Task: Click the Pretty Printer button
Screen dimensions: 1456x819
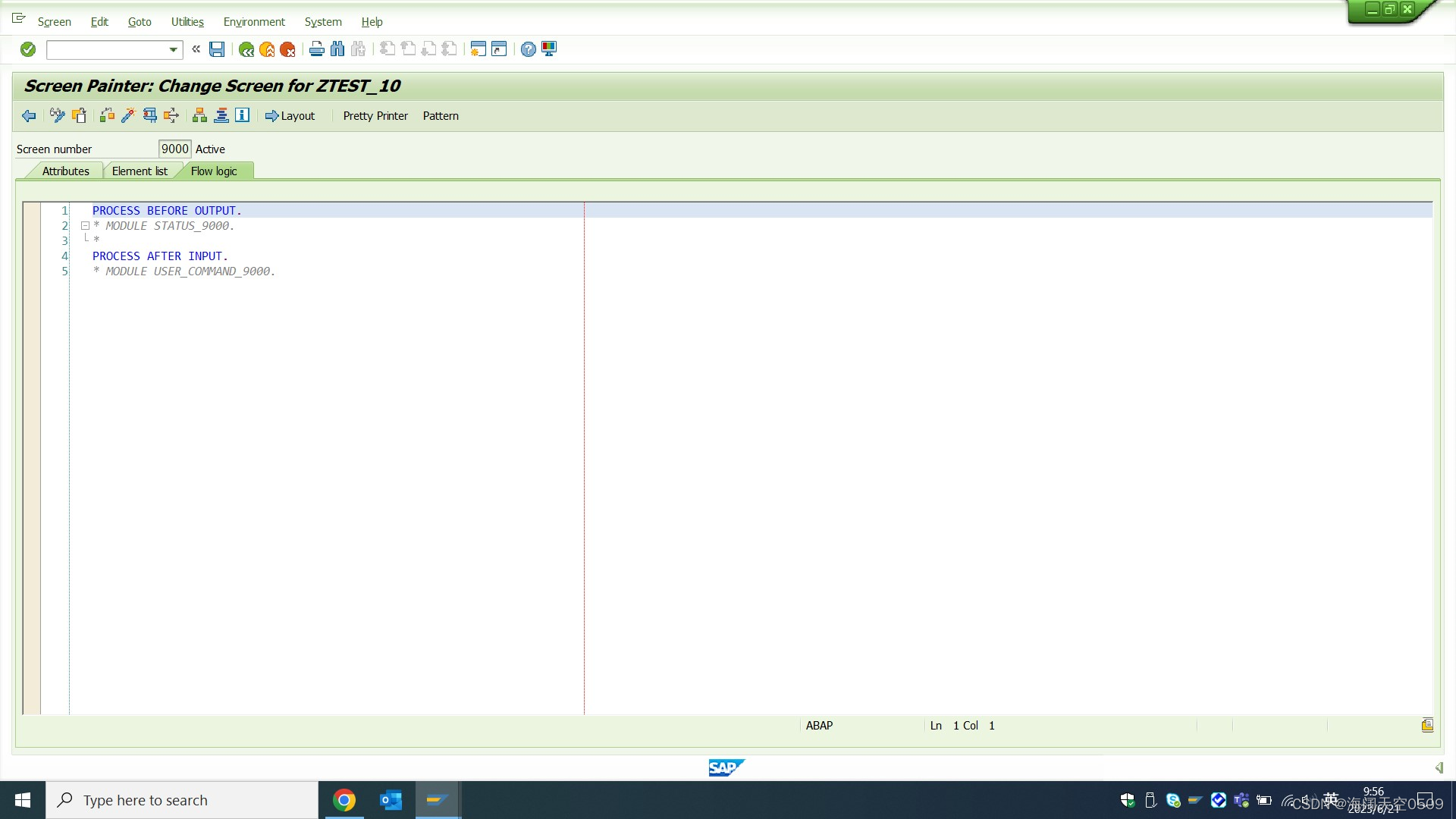Action: [x=375, y=115]
